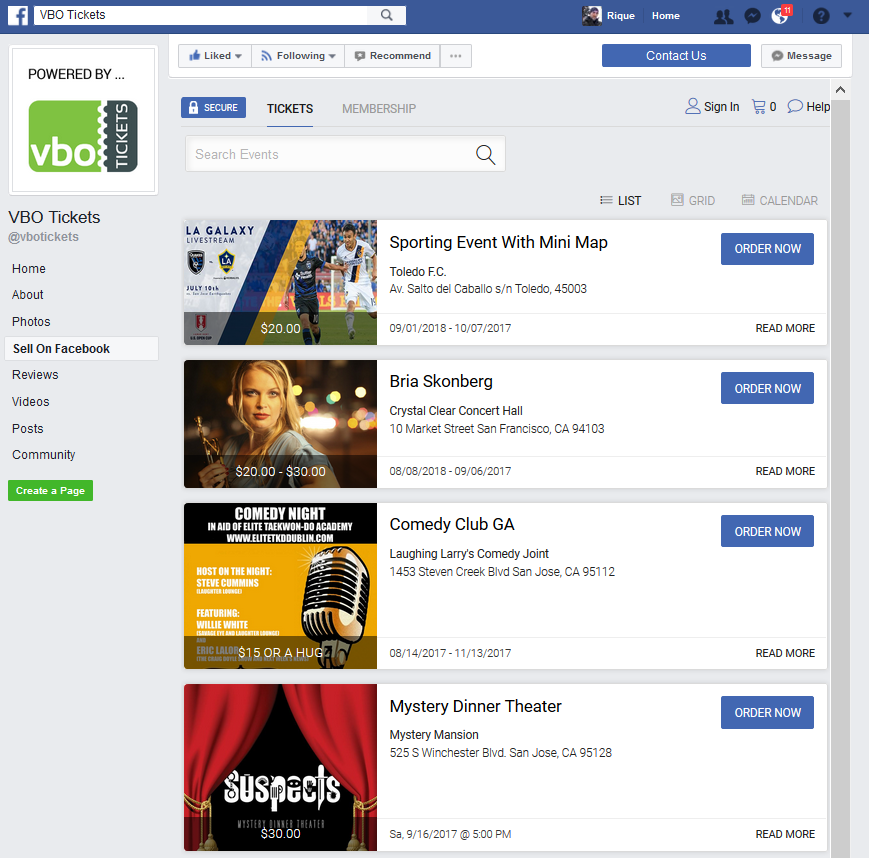Image resolution: width=869 pixels, height=858 pixels.
Task: Open Posts in the page sidebar
Action: (27, 428)
